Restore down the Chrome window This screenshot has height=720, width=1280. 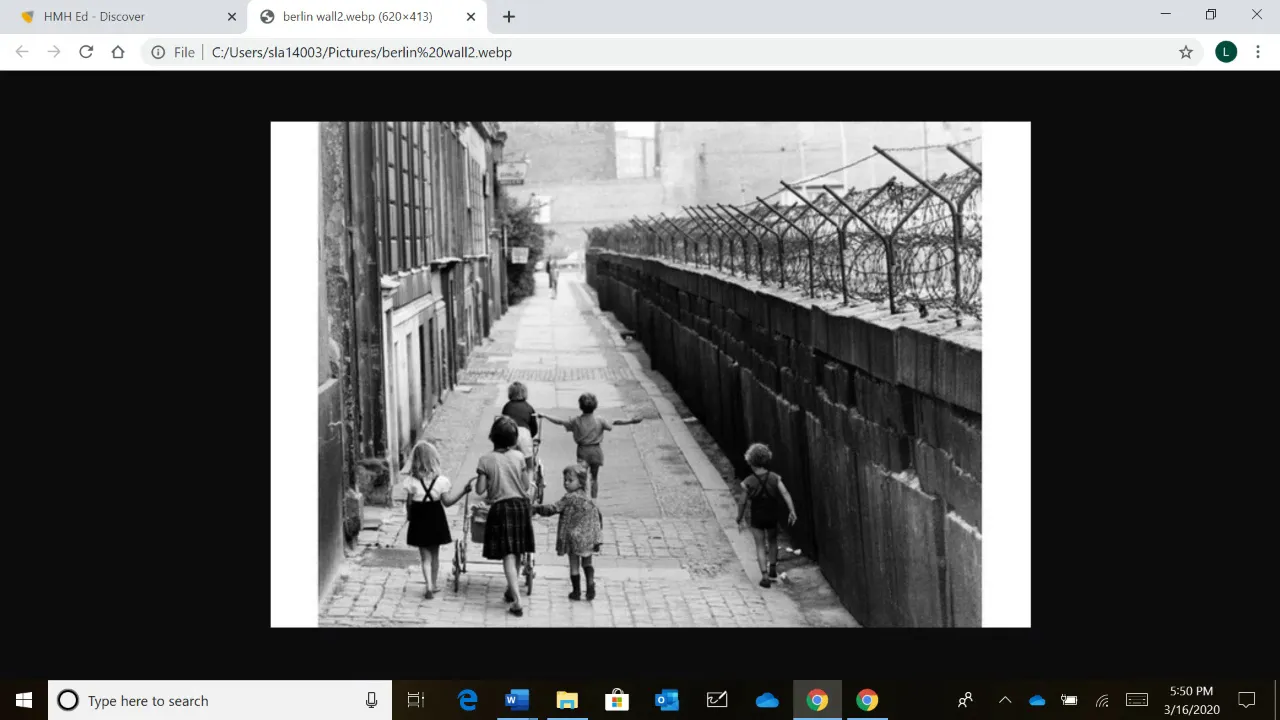[x=1211, y=14]
